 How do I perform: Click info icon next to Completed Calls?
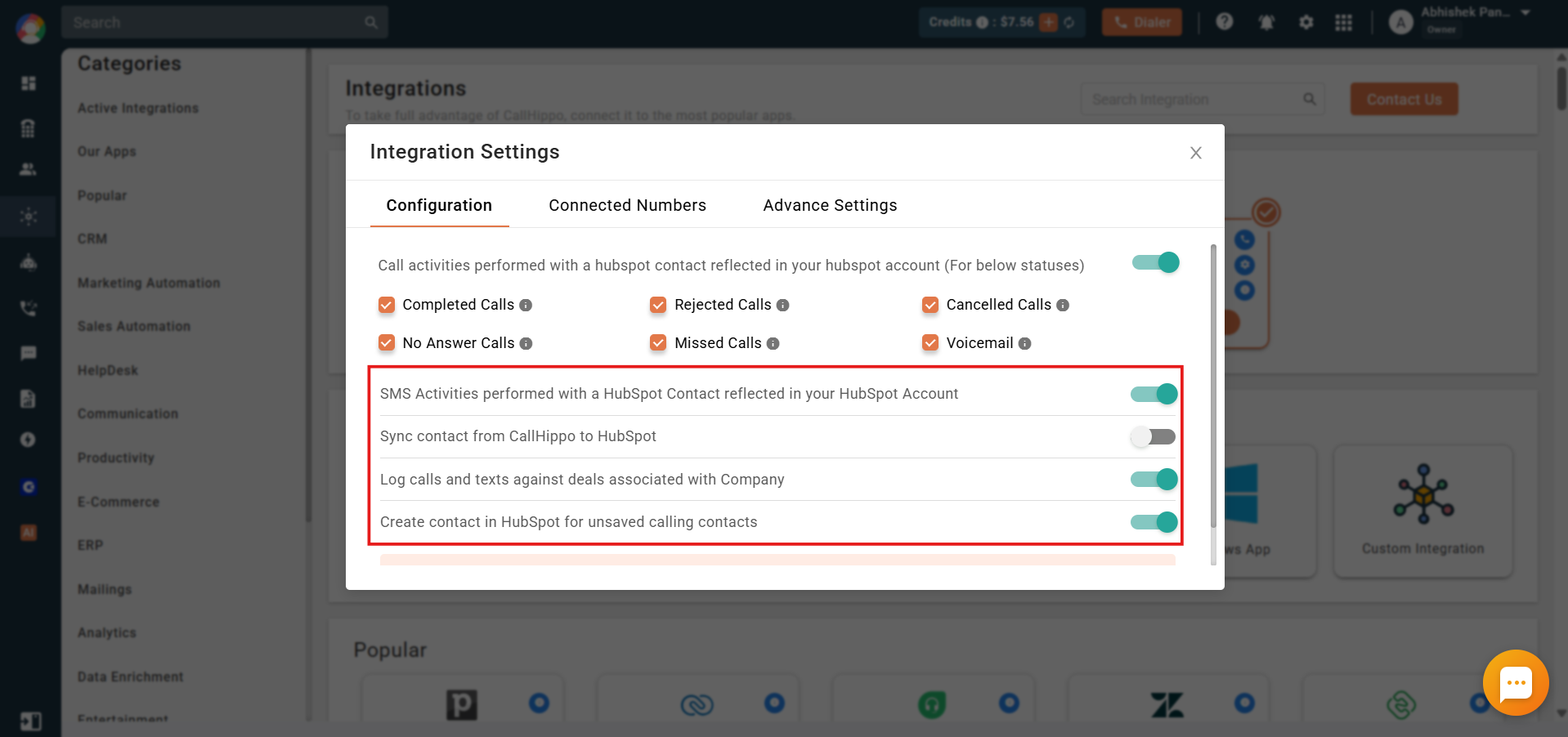pyautogui.click(x=526, y=306)
